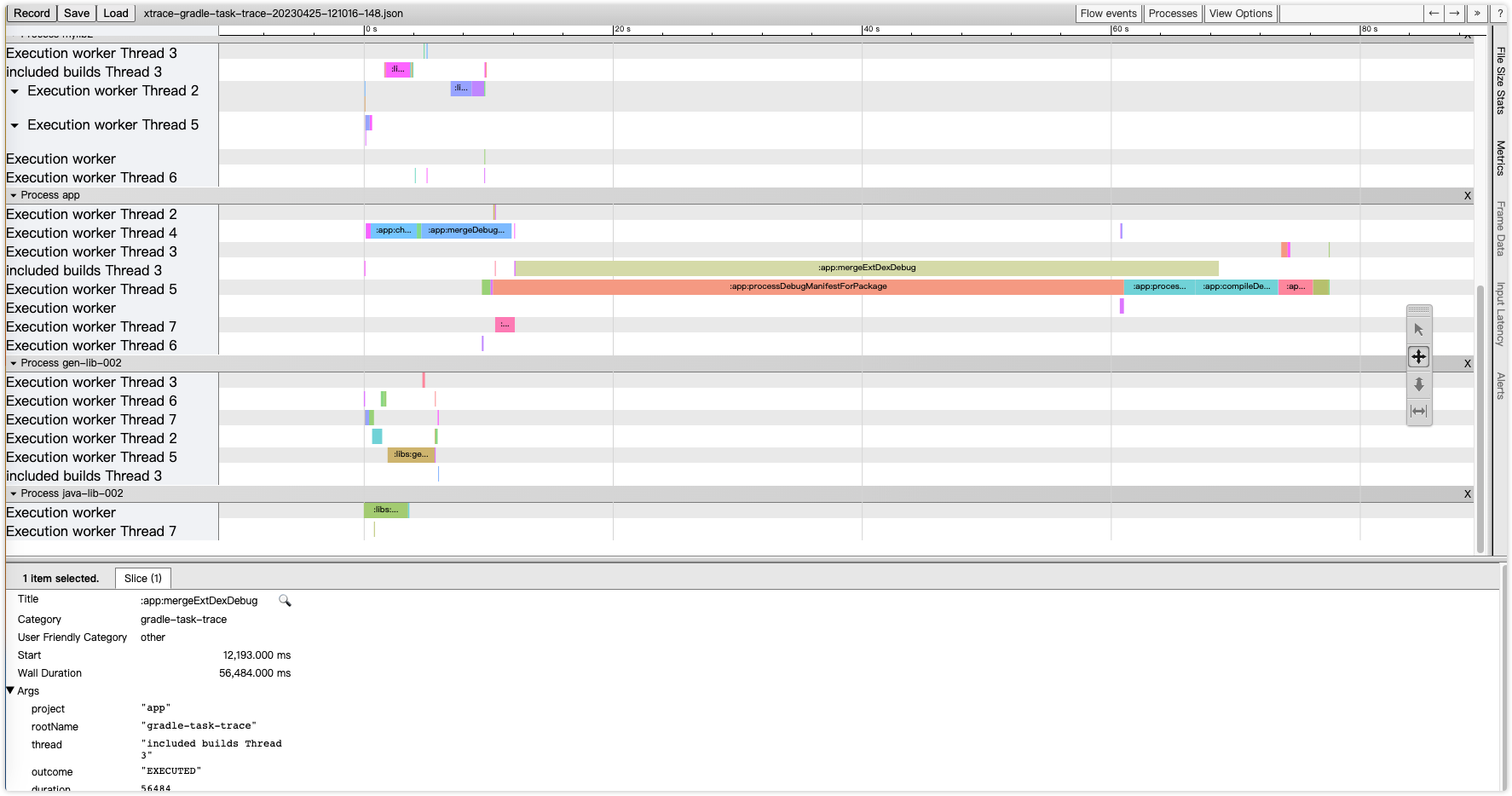The height and width of the screenshot is (796, 1512).
Task: Close the Process java-lib-002 section
Action: coord(1468,493)
